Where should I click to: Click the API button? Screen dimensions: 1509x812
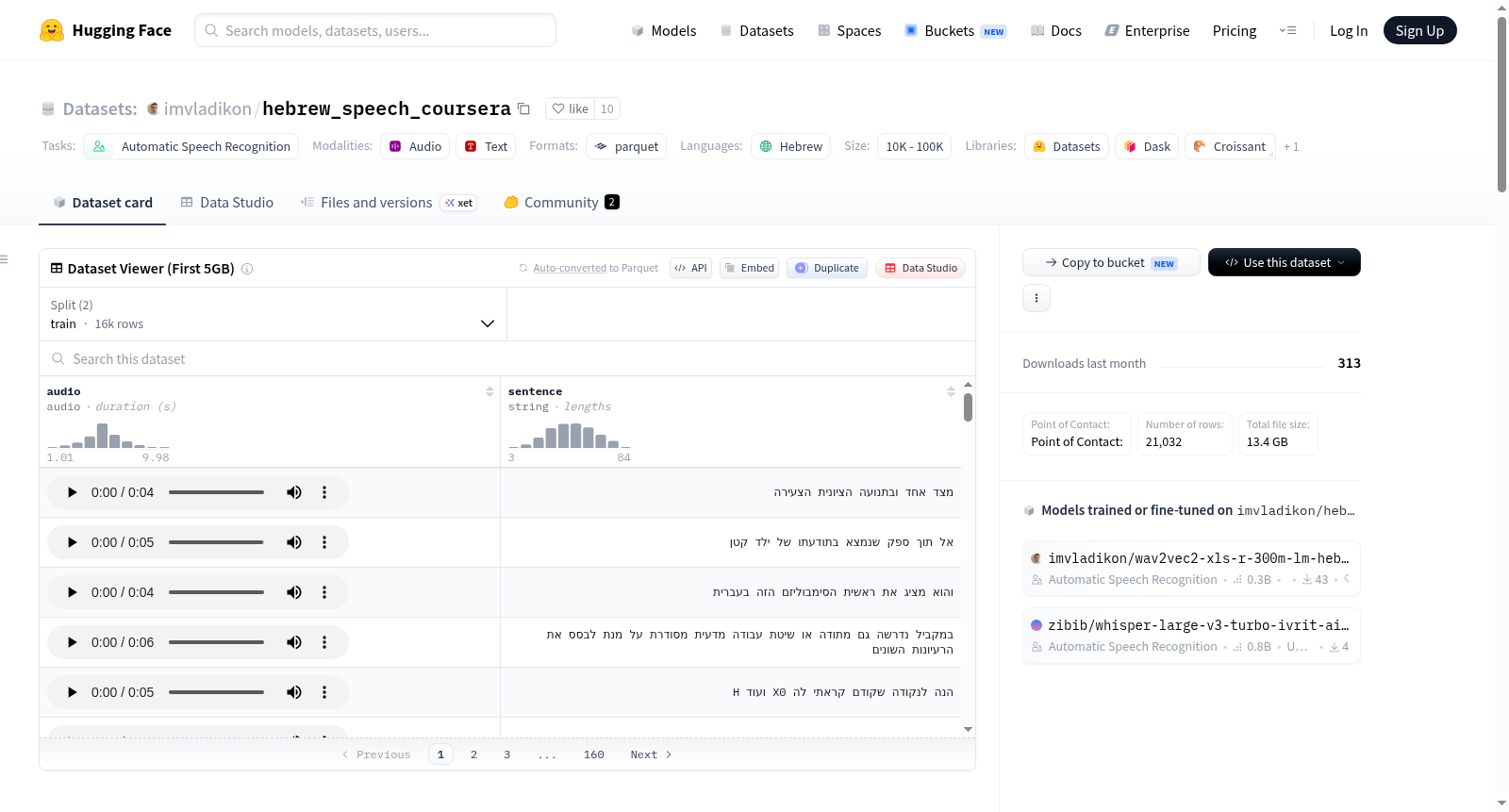tap(690, 268)
